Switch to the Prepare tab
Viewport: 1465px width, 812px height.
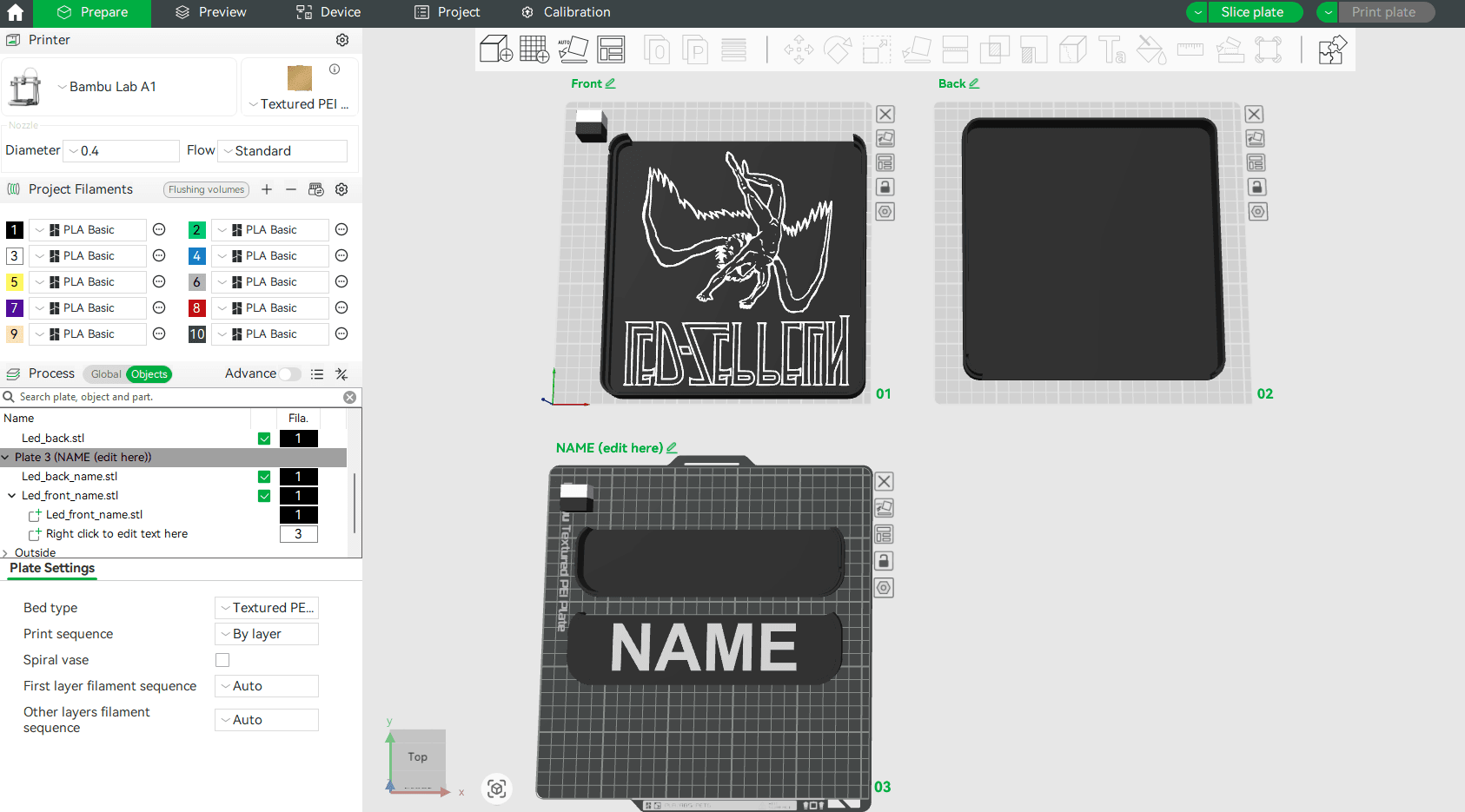(92, 12)
